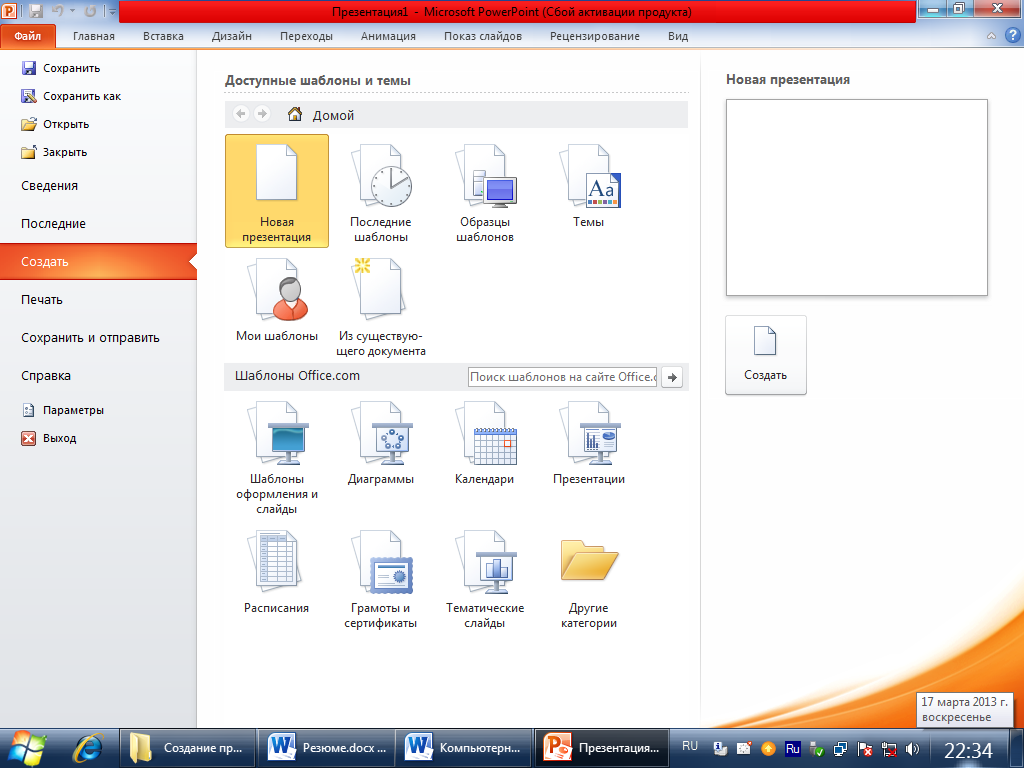Click the Шаблоны Office.com label
The height and width of the screenshot is (768, 1024).
click(x=297, y=376)
